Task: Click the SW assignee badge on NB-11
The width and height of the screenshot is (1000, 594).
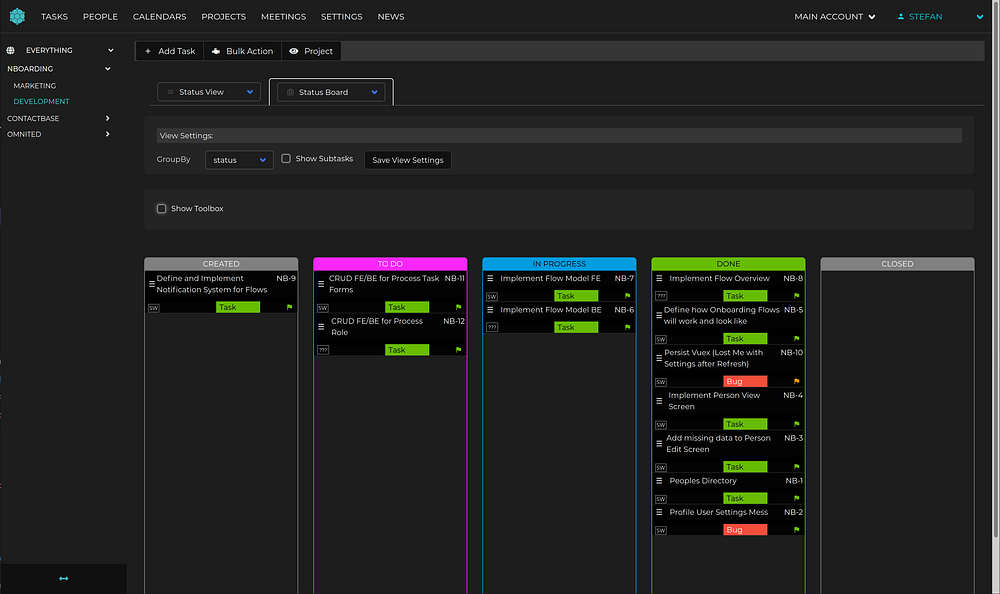Action: [323, 308]
